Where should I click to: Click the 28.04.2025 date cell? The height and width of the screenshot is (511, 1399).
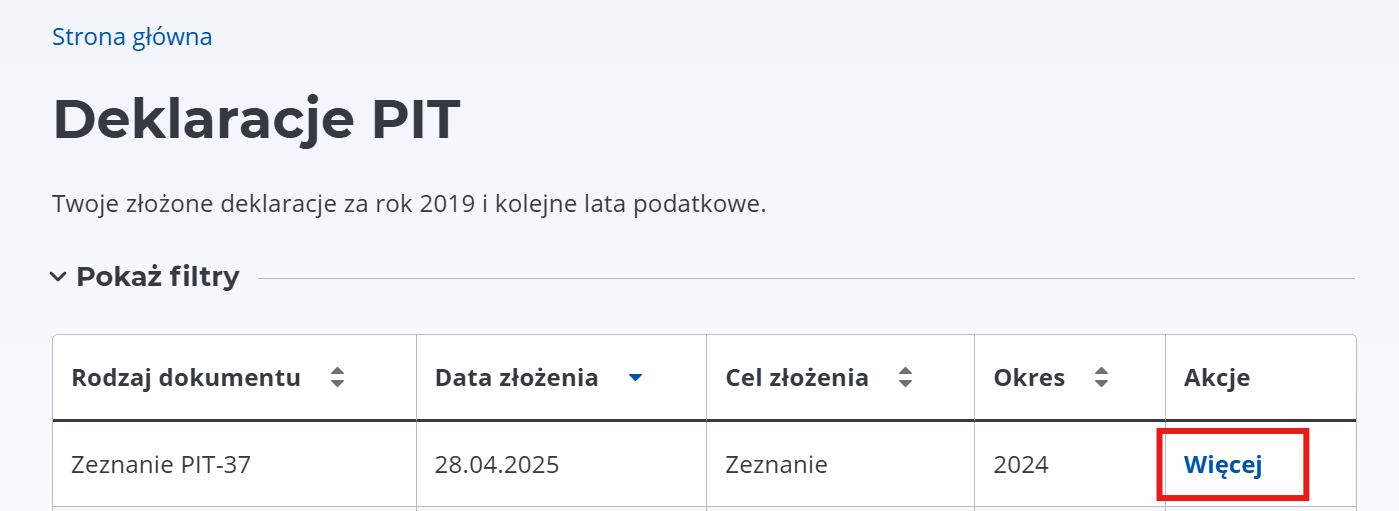click(x=497, y=465)
